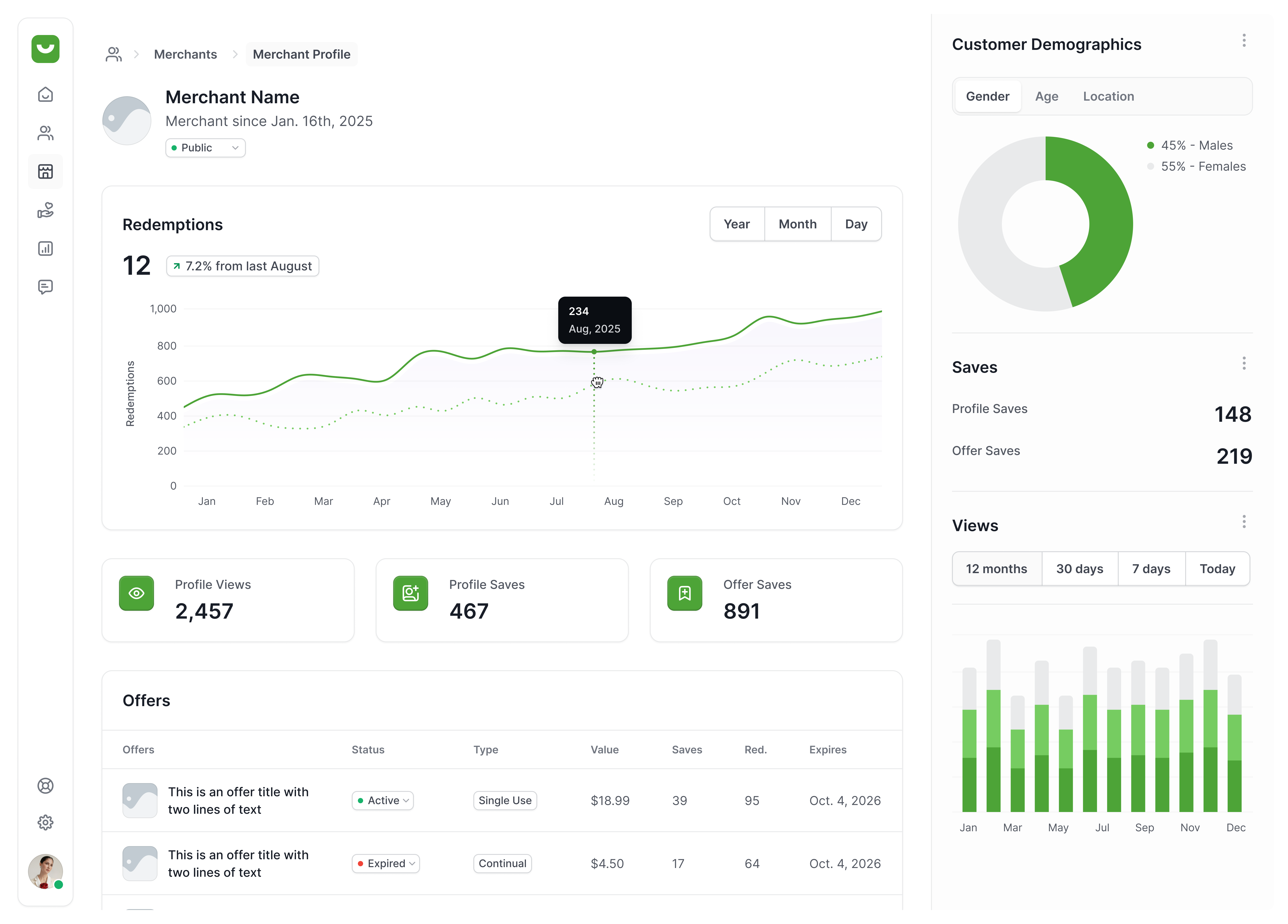Open the hand-heart offers sidebar icon

click(45, 210)
